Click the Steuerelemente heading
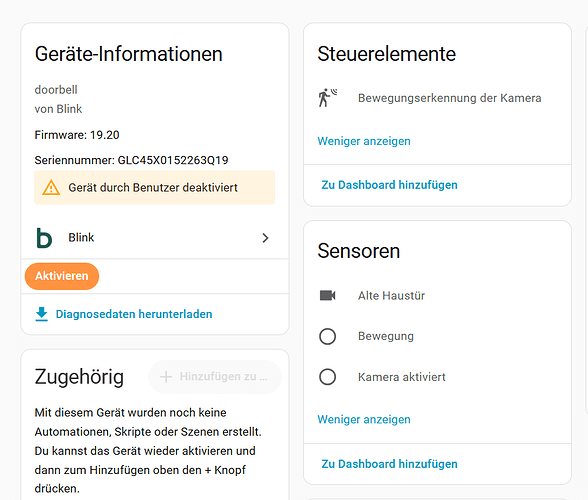This screenshot has height=500, width=588. point(387,54)
